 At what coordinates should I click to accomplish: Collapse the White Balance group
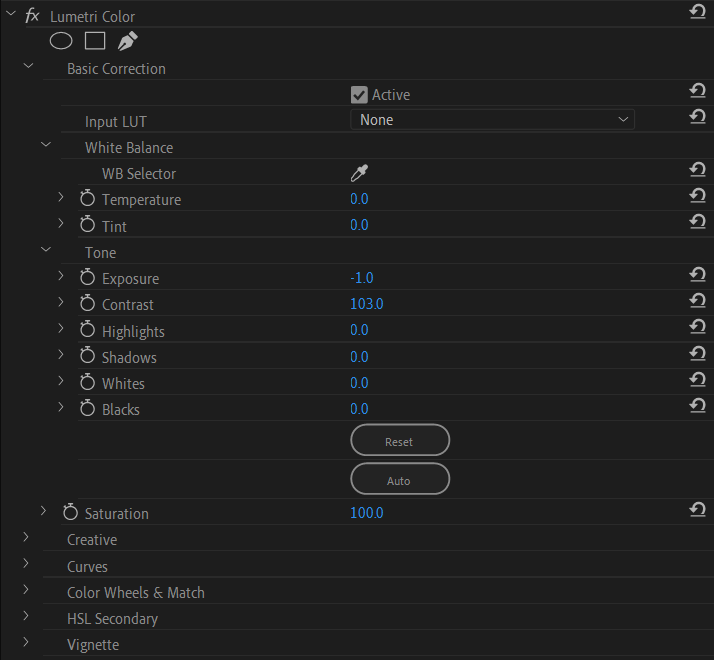pos(46,145)
